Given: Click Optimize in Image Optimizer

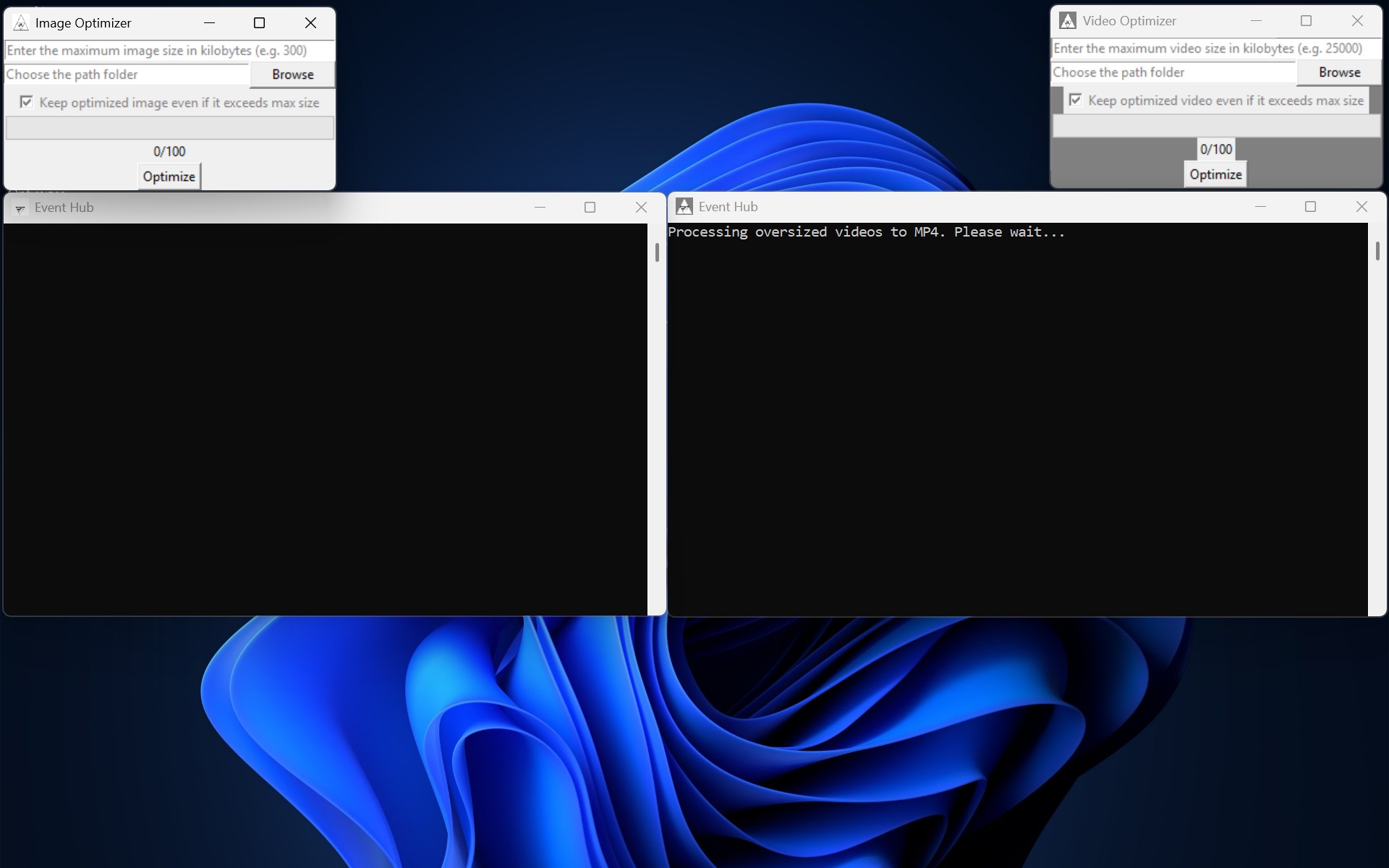Looking at the screenshot, I should (169, 176).
